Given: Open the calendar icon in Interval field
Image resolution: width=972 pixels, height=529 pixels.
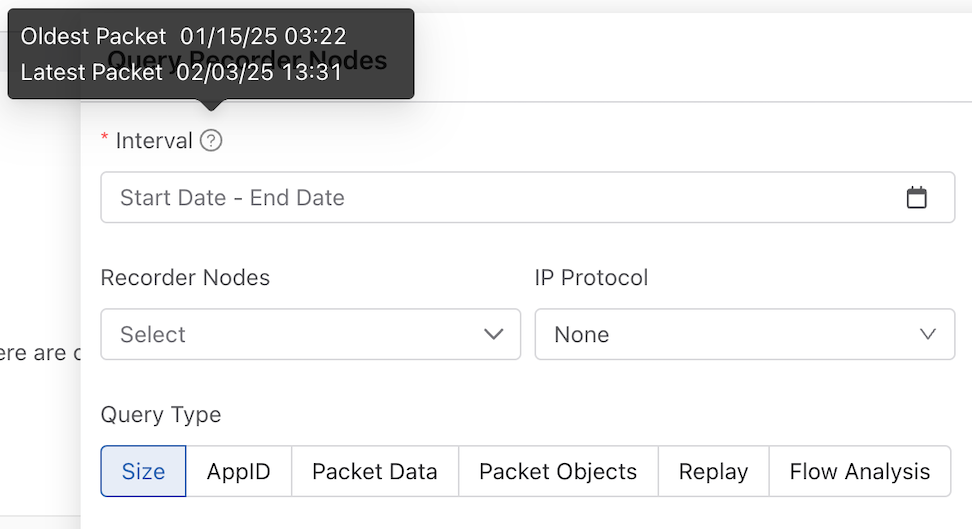Looking at the screenshot, I should 916,198.
